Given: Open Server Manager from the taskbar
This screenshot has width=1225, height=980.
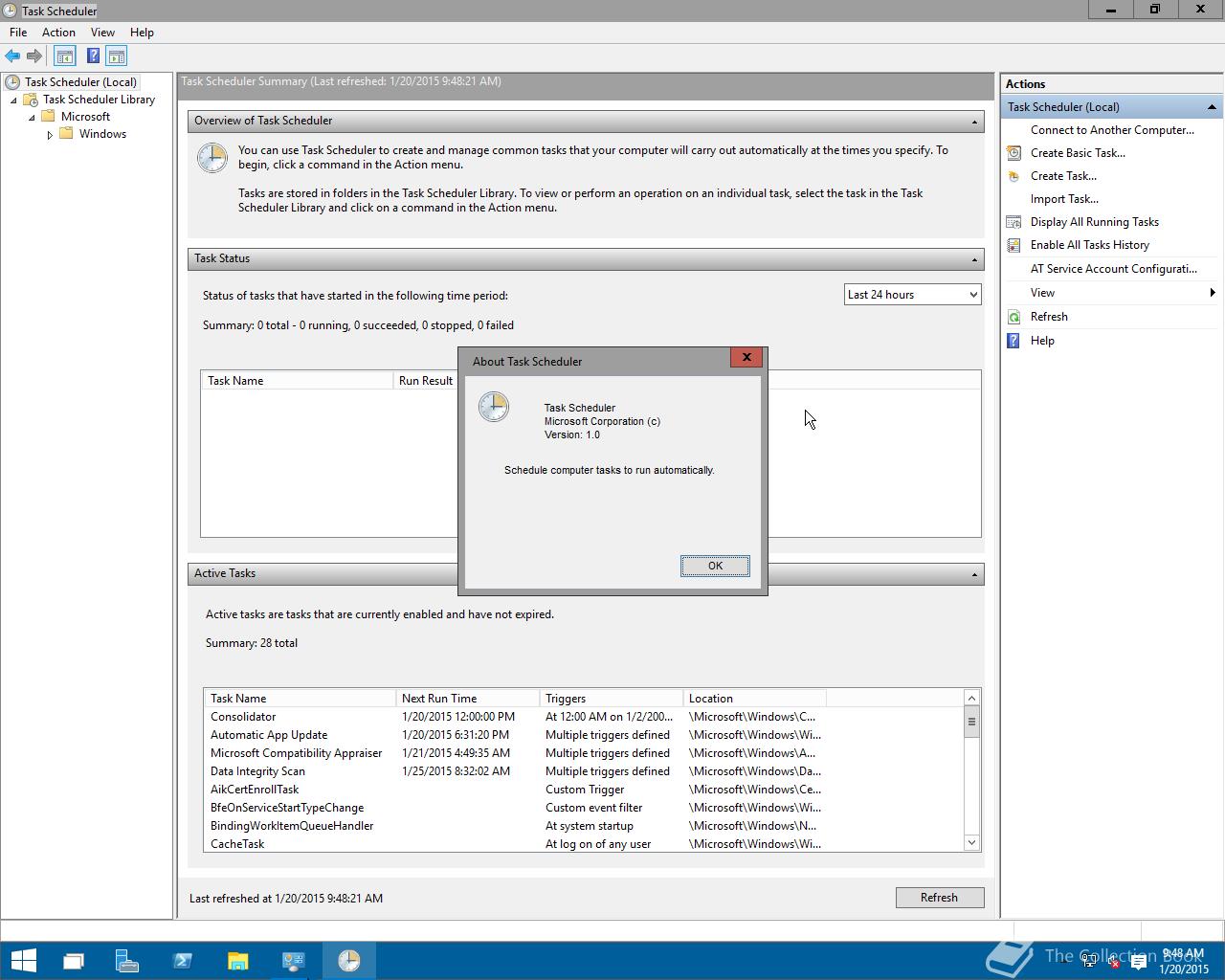Looking at the screenshot, I should (127, 960).
